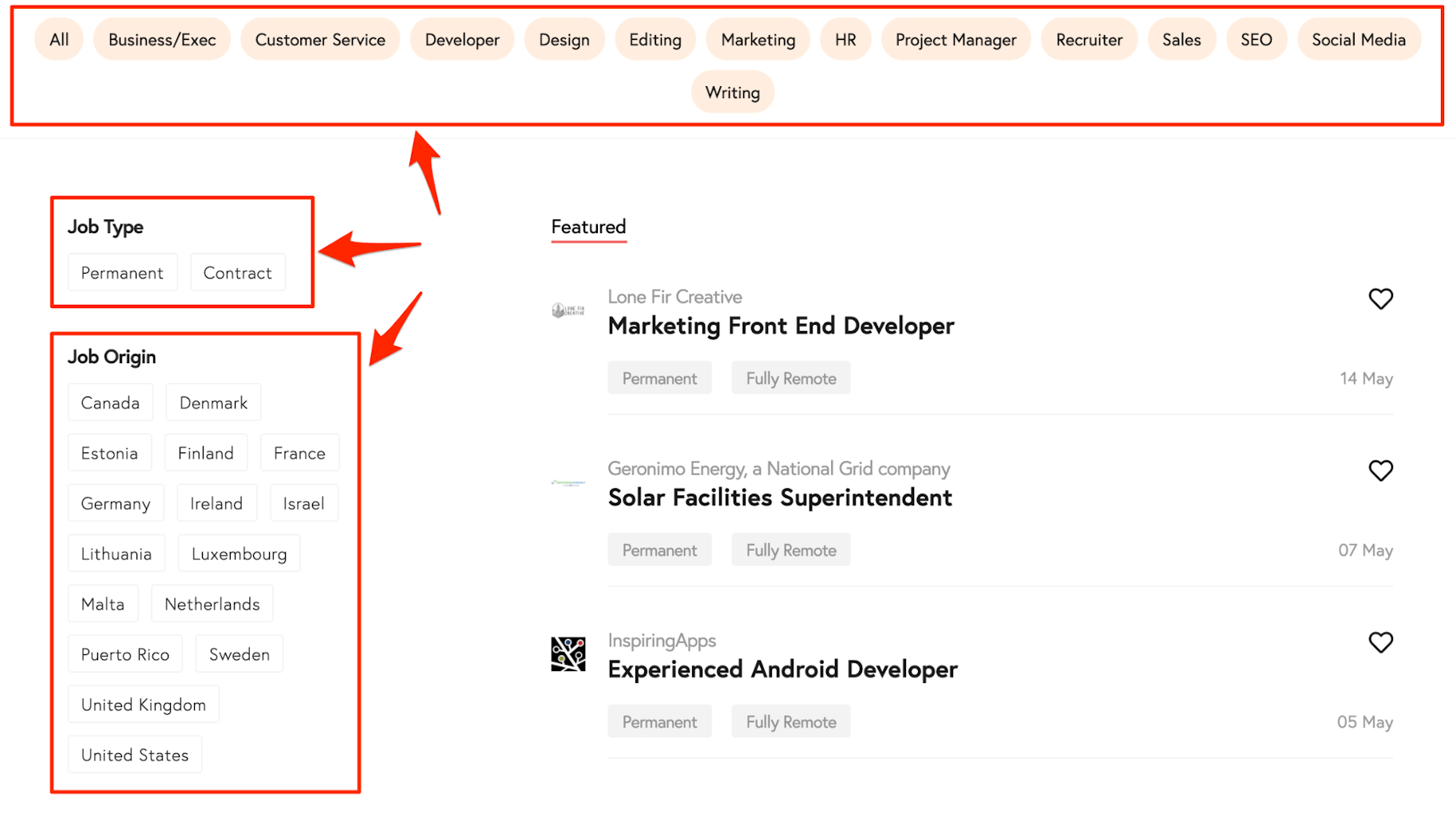Image resolution: width=1456 pixels, height=825 pixels.
Task: Click heart icon for Solar Facilities Superintendent
Action: coord(1380,471)
